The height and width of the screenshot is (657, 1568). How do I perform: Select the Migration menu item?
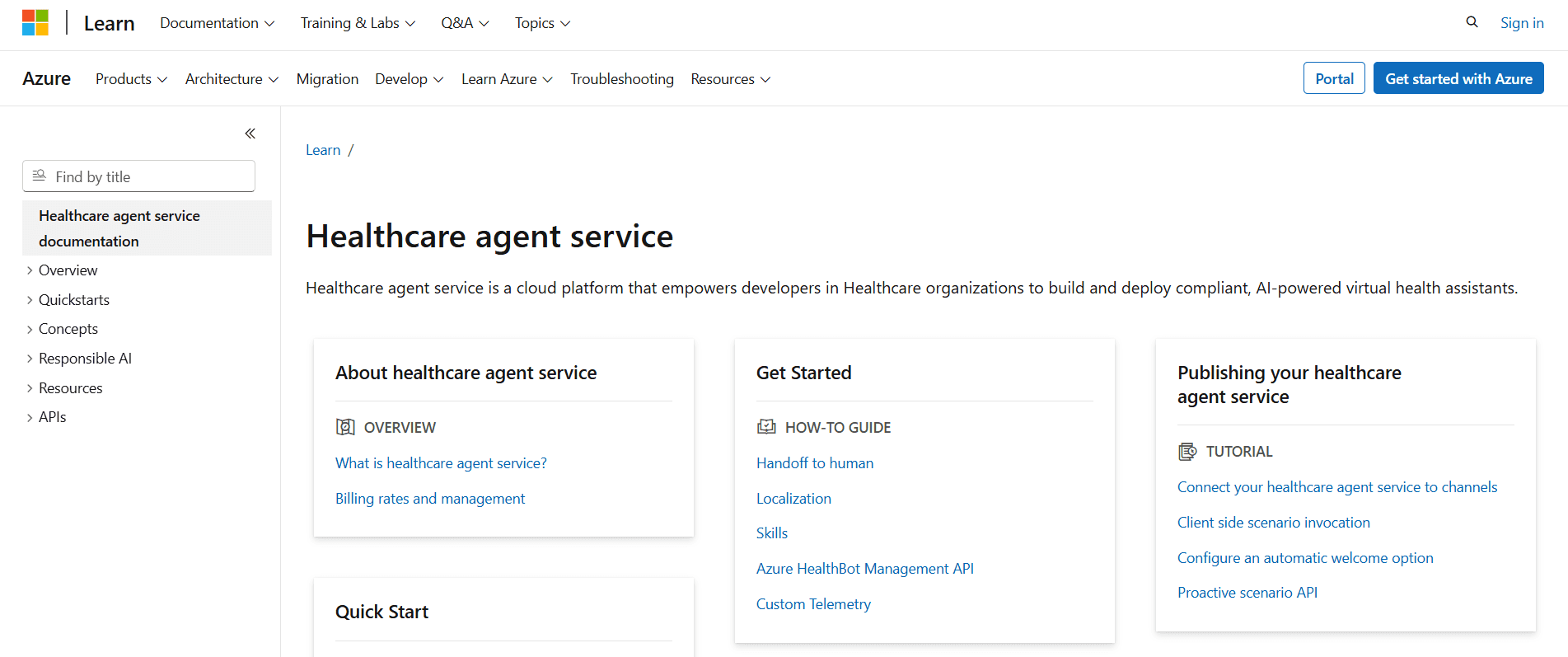[x=327, y=79]
